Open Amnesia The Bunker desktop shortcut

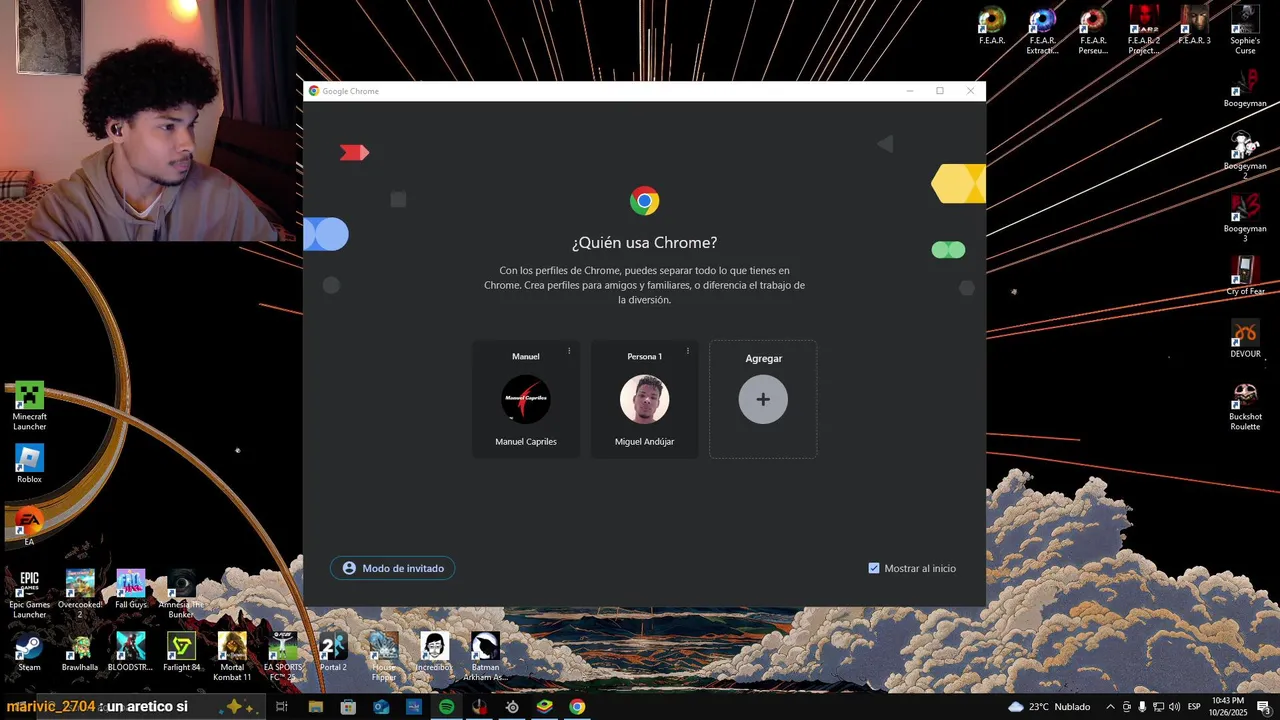pos(181,594)
